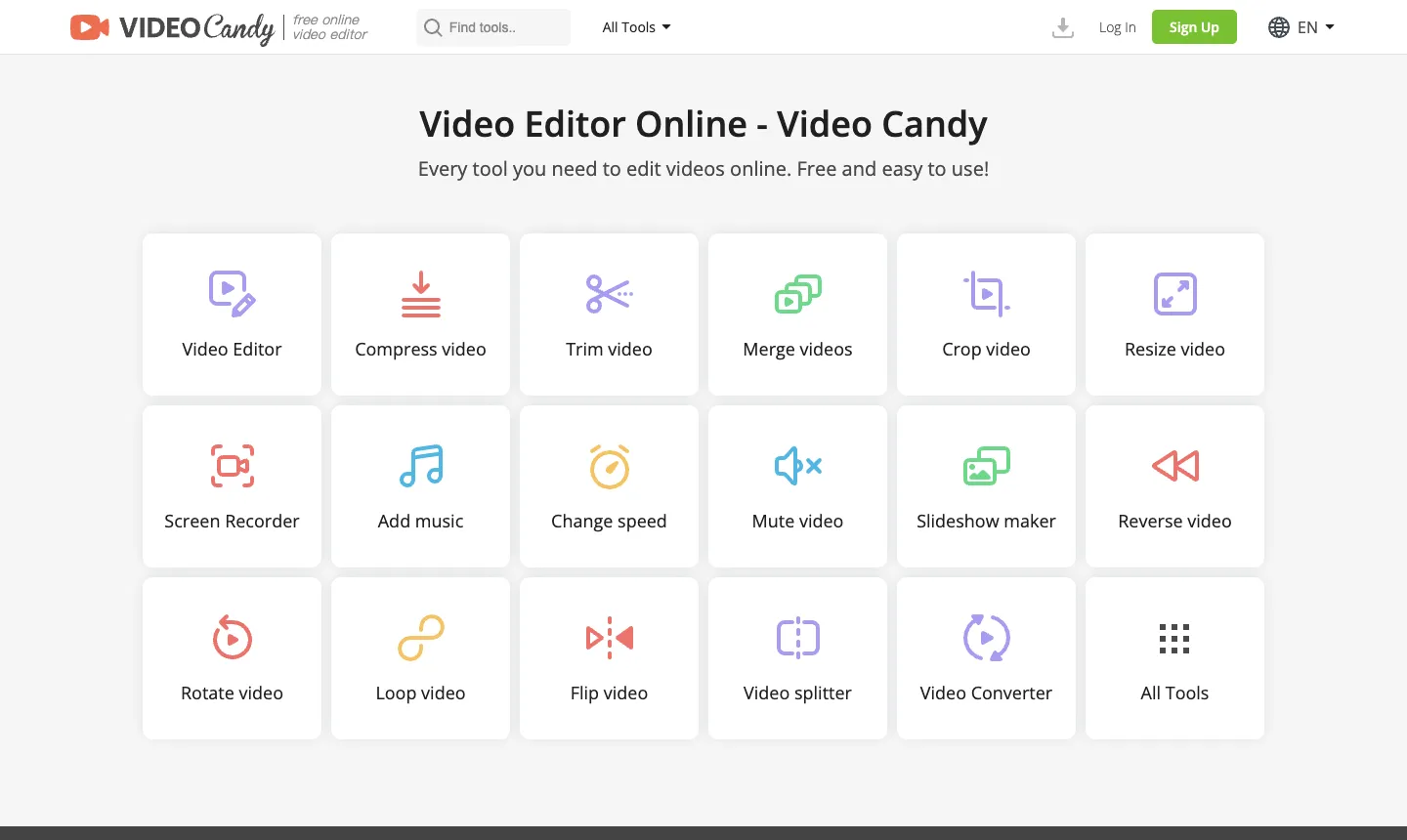Click the "Slideshow maker" label text

986,522
